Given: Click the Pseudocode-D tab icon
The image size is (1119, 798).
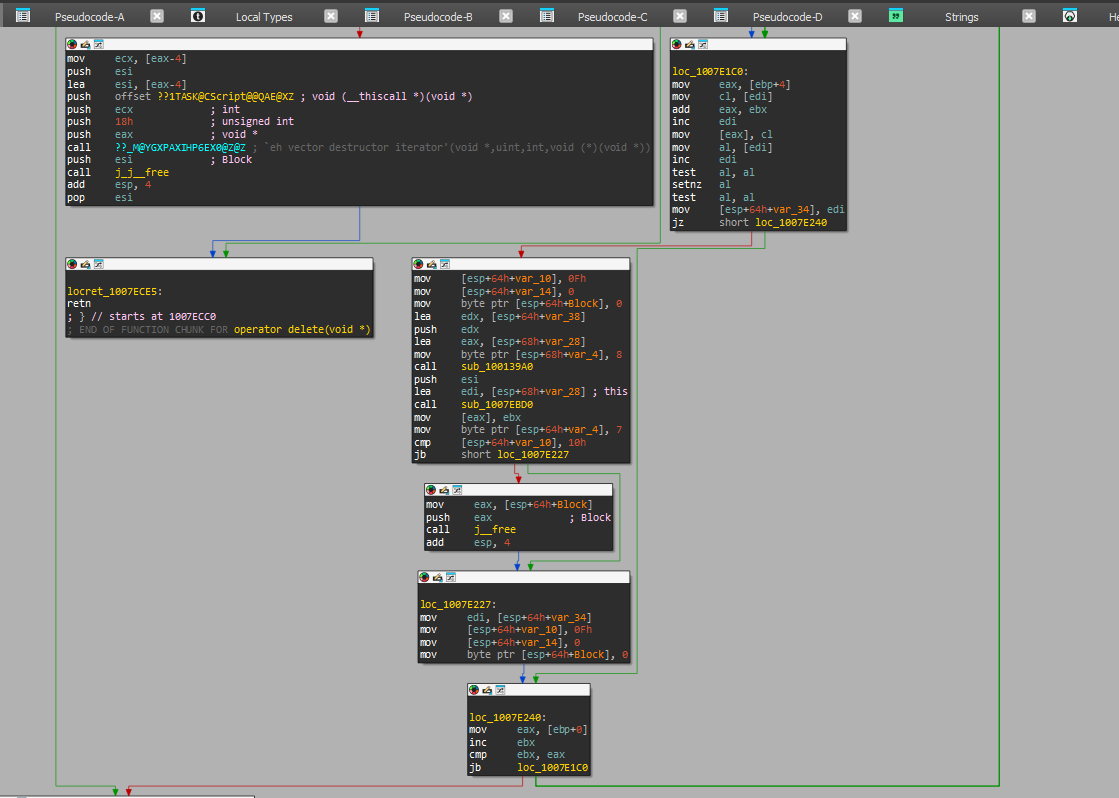Looking at the screenshot, I should 721,16.
